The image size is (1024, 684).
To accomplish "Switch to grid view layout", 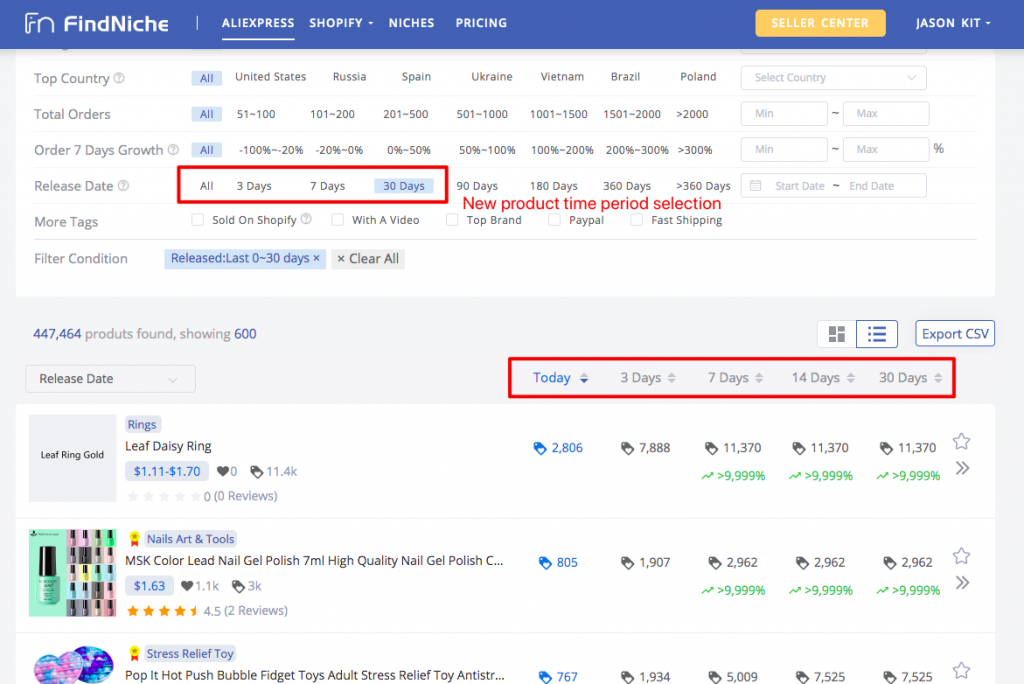I will pos(837,334).
